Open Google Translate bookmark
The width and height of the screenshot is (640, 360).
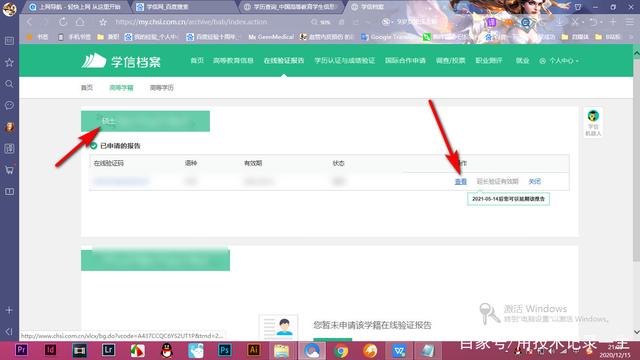coord(389,37)
